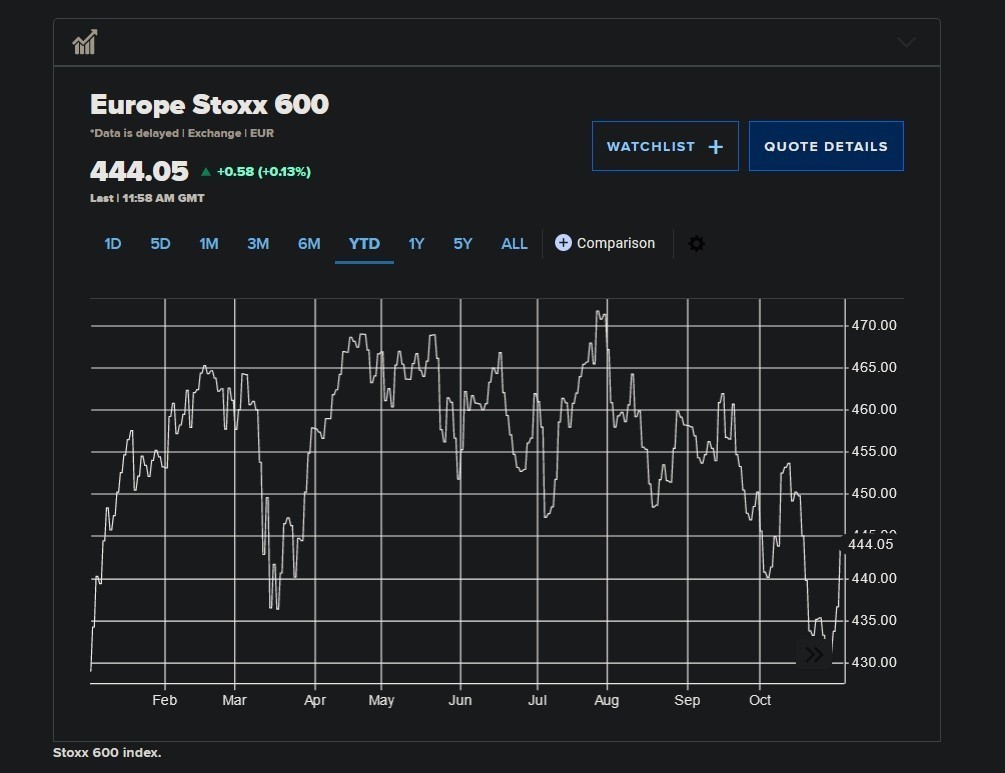The height and width of the screenshot is (773, 1005).
Task: Click the chart icon in widget header
Action: 84,42
